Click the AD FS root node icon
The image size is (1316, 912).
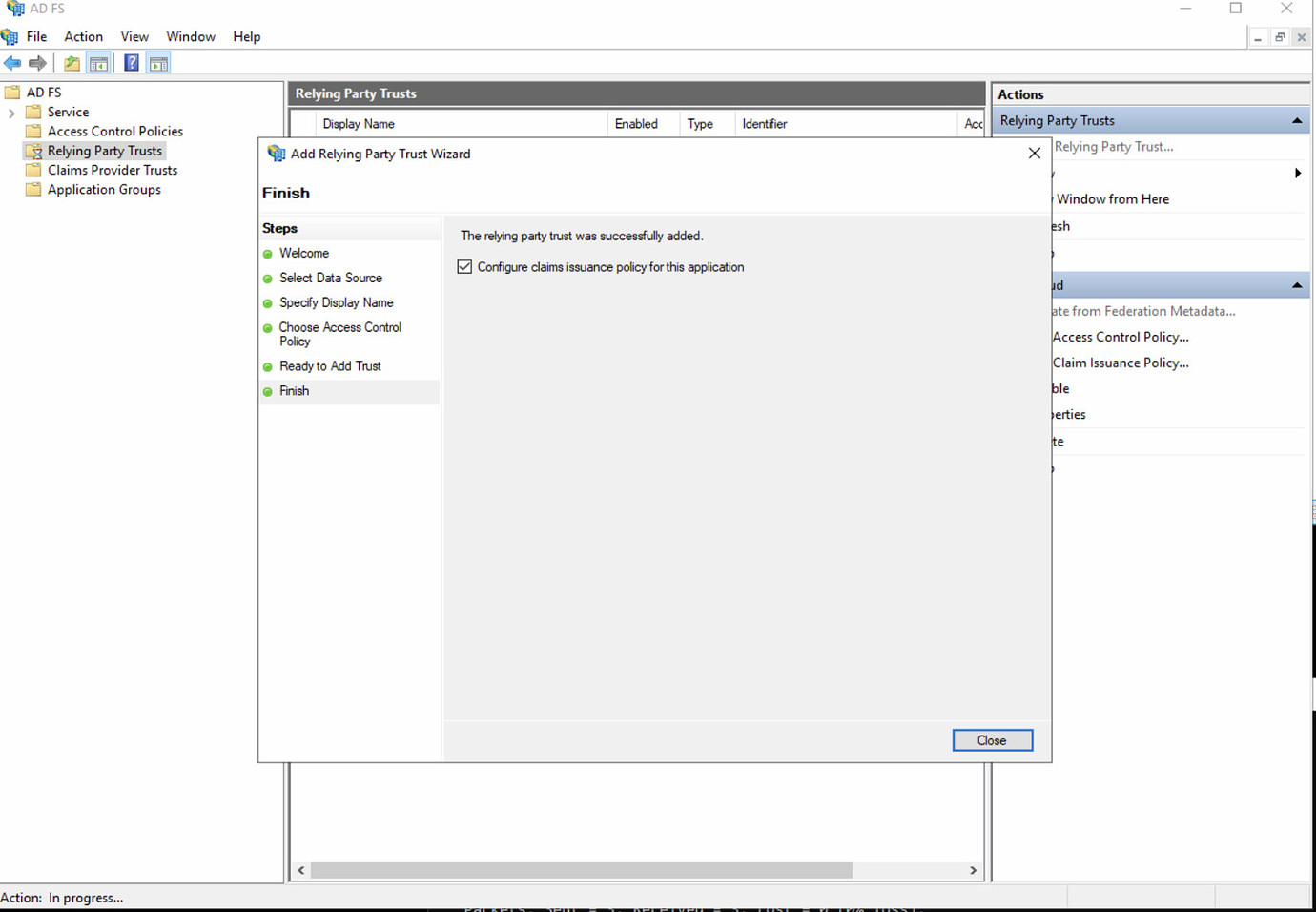12,92
